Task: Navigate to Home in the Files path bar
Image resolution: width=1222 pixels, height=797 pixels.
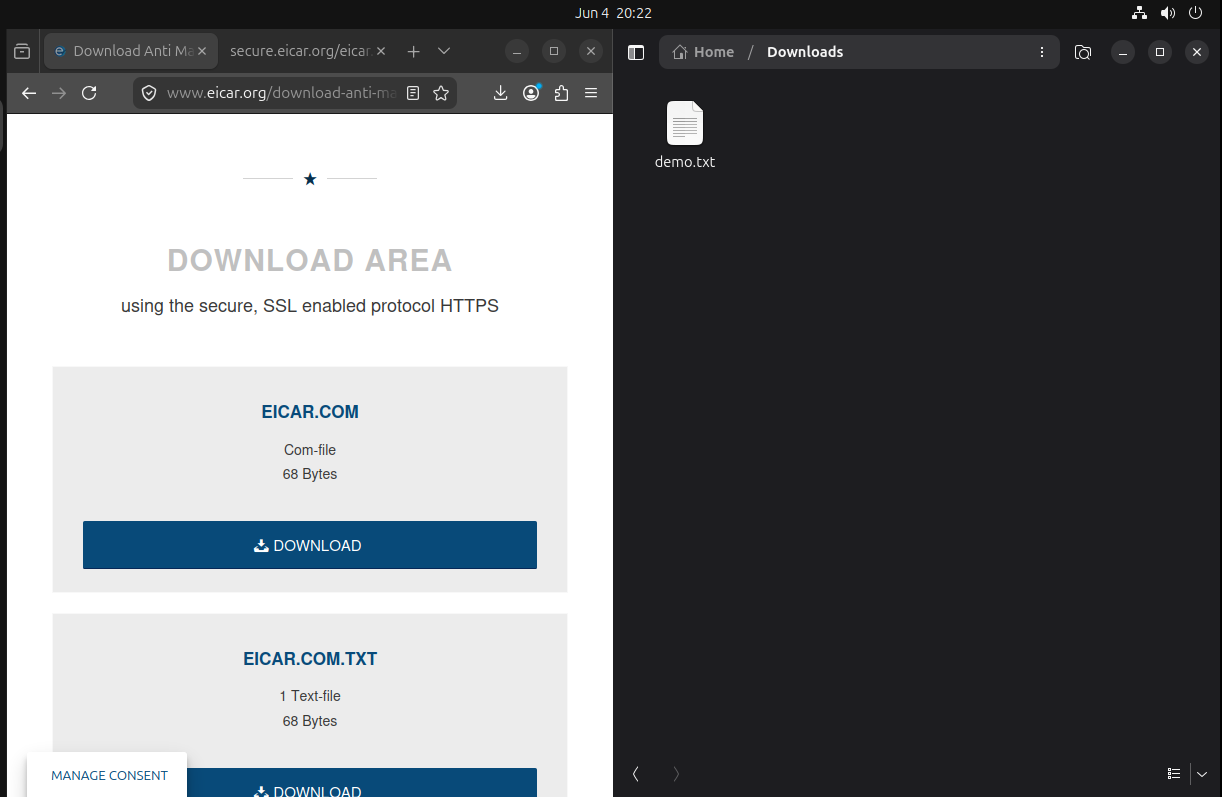Action: [x=703, y=52]
